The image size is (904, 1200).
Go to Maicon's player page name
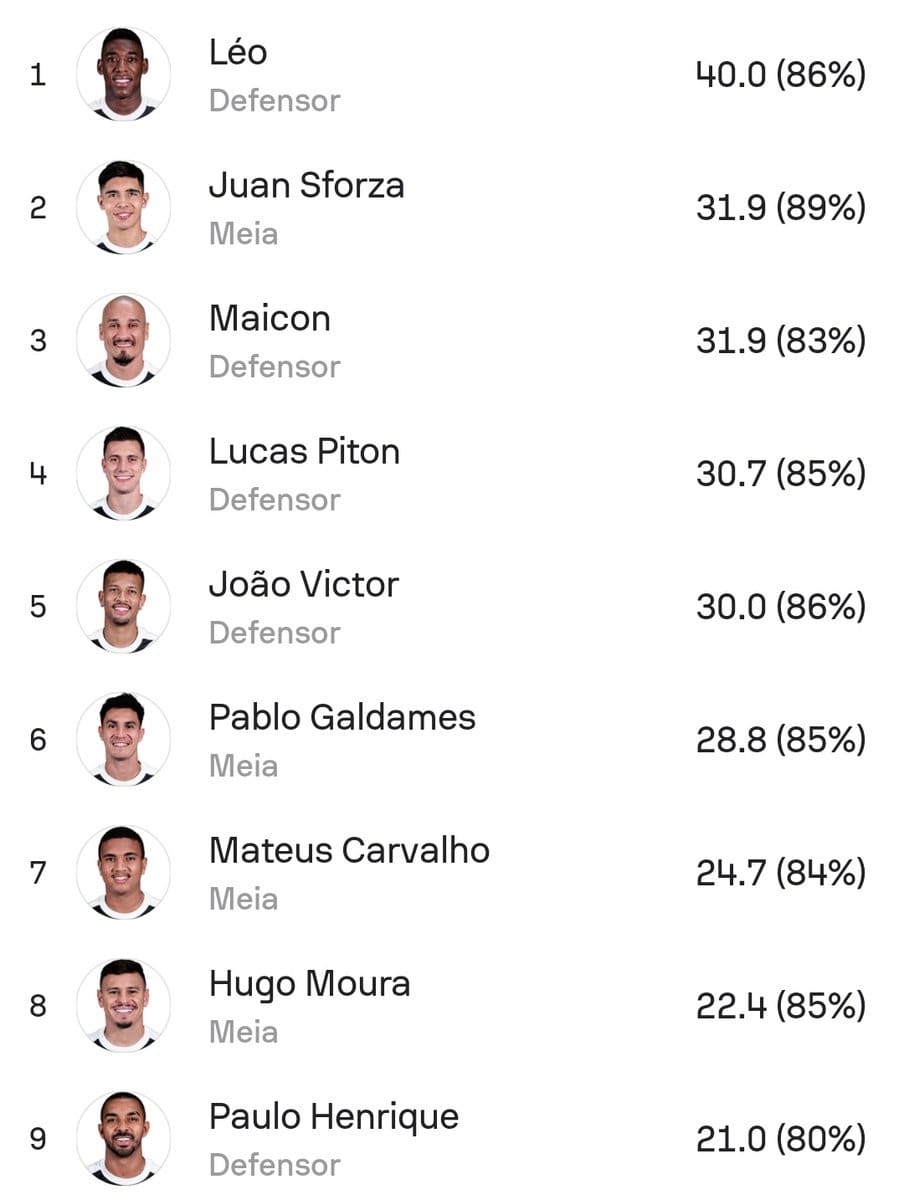pos(269,318)
